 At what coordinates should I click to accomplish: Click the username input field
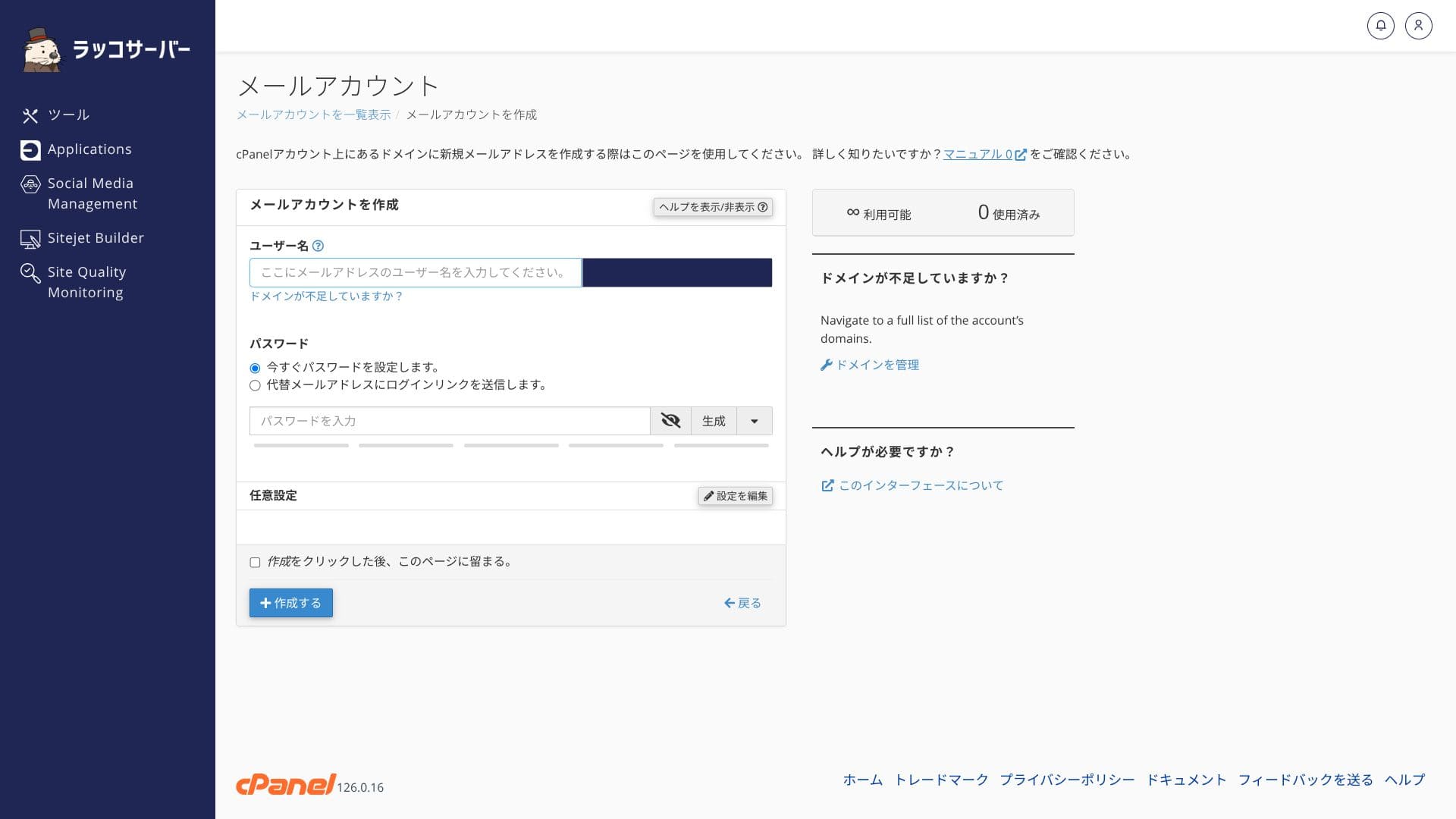tap(415, 273)
